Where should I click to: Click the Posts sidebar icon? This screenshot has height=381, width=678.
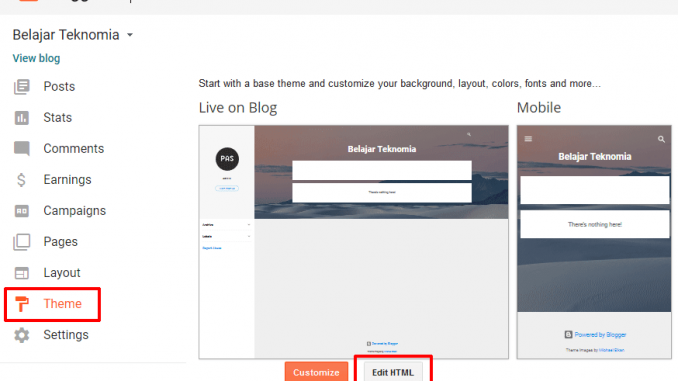pos(22,86)
